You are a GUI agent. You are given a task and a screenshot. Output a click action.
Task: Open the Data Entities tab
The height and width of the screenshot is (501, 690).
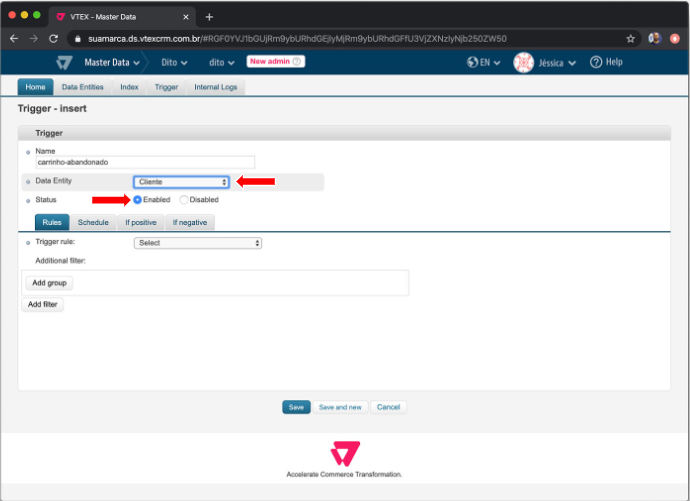point(82,87)
